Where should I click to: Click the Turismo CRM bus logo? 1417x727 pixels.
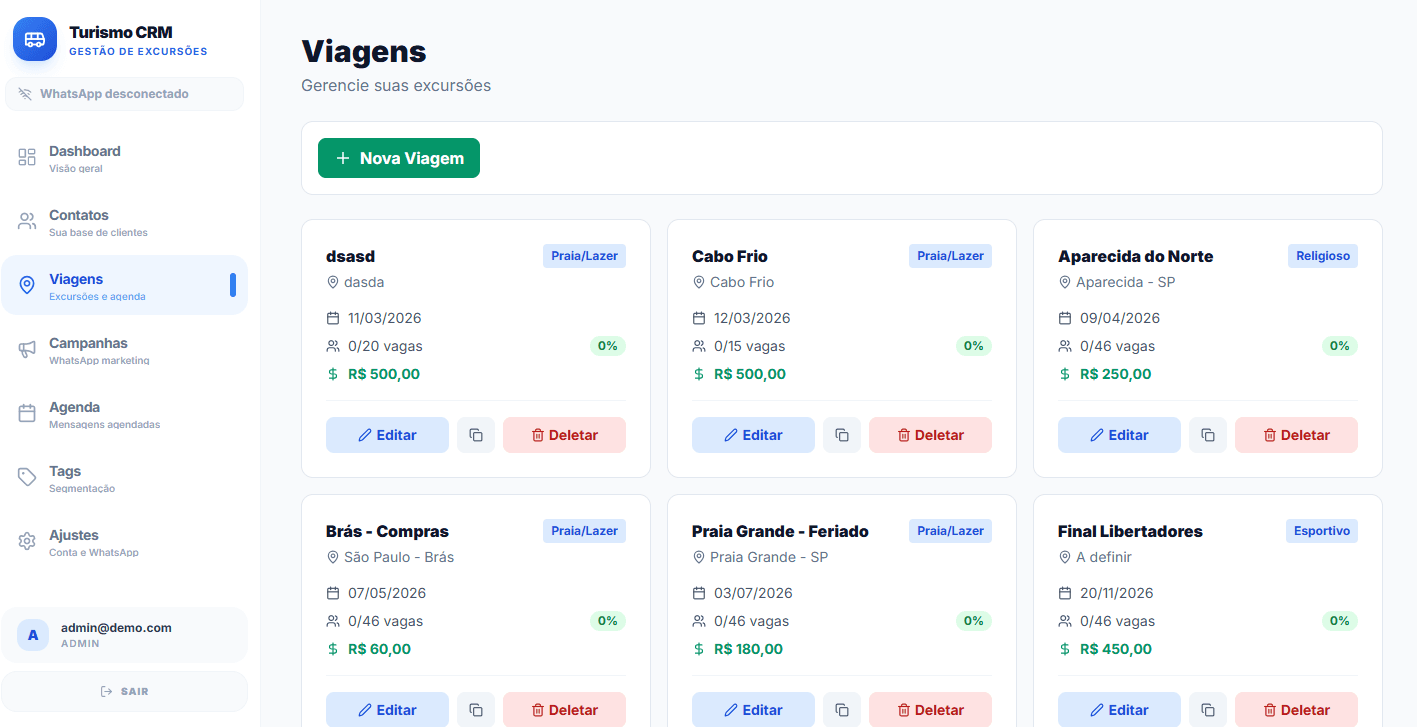34,39
